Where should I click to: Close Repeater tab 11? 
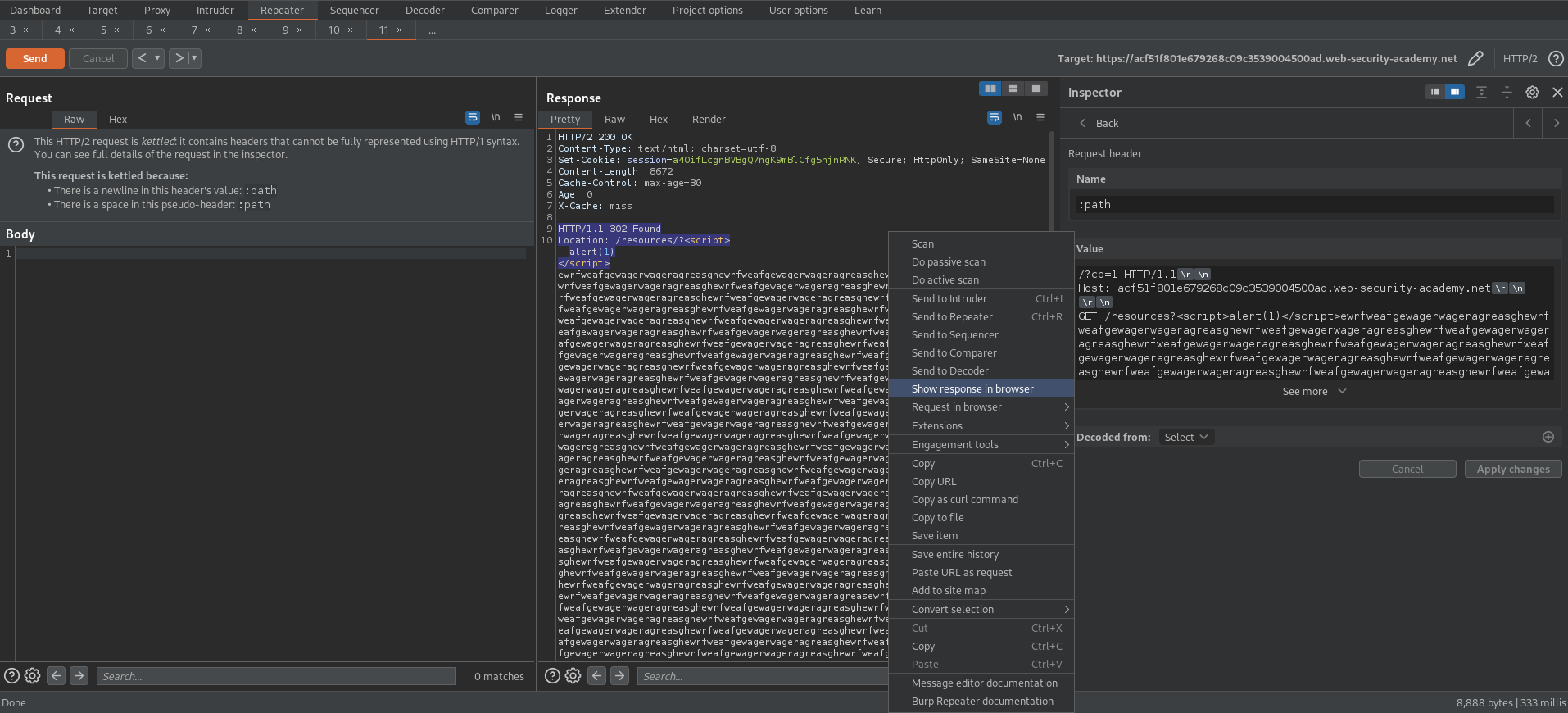coord(399,30)
